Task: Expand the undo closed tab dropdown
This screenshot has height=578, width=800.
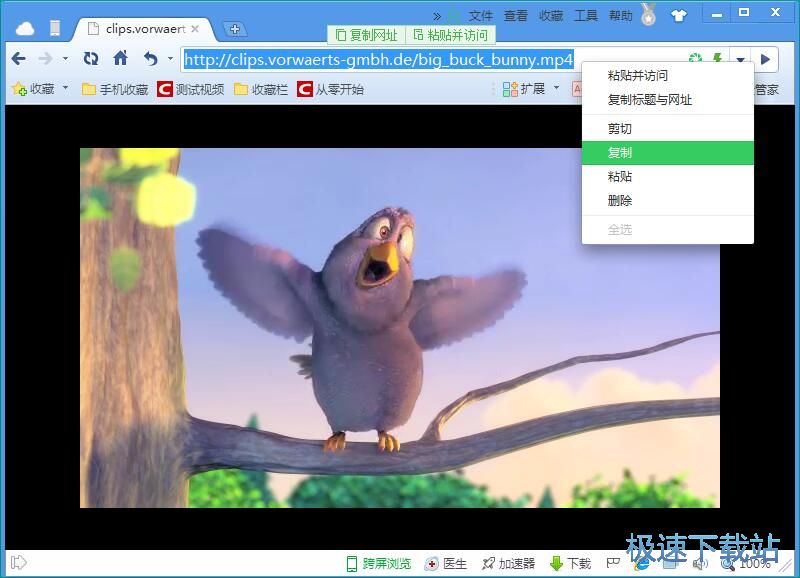Action: pyautogui.click(x=170, y=59)
